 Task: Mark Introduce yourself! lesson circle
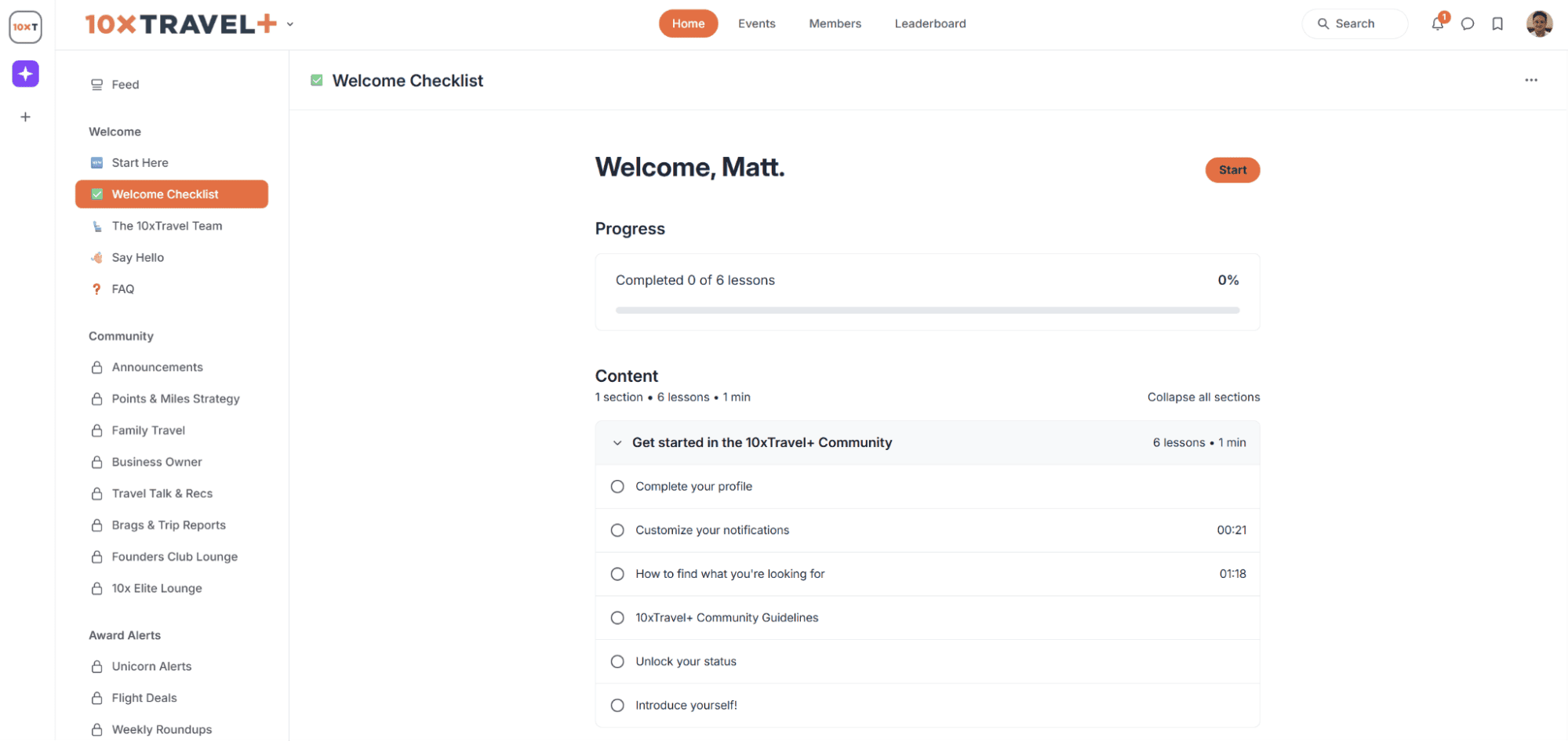pyautogui.click(x=617, y=706)
